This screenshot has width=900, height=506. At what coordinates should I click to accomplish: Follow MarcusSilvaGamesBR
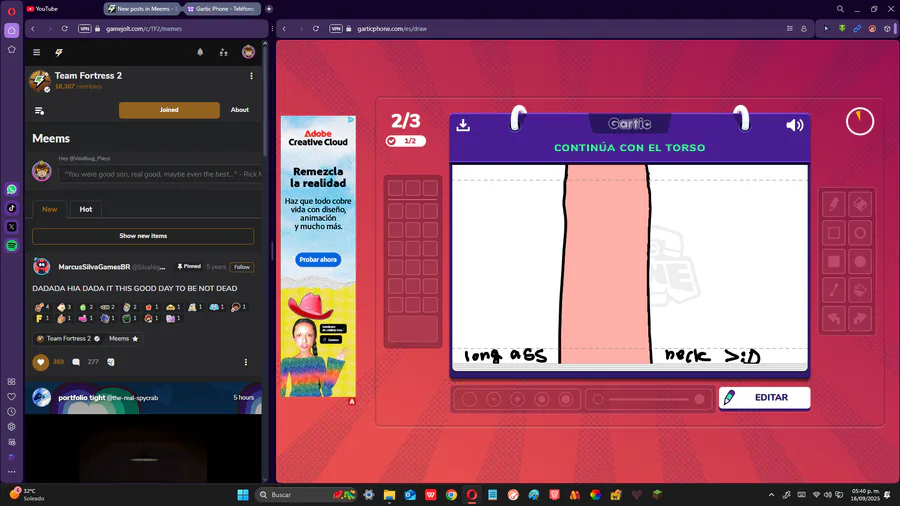(242, 267)
